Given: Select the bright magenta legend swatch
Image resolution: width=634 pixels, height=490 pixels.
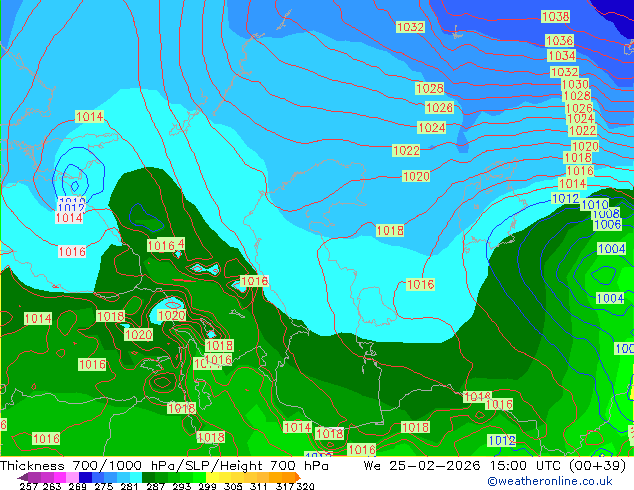Looking at the screenshot, I should pos(60,477).
